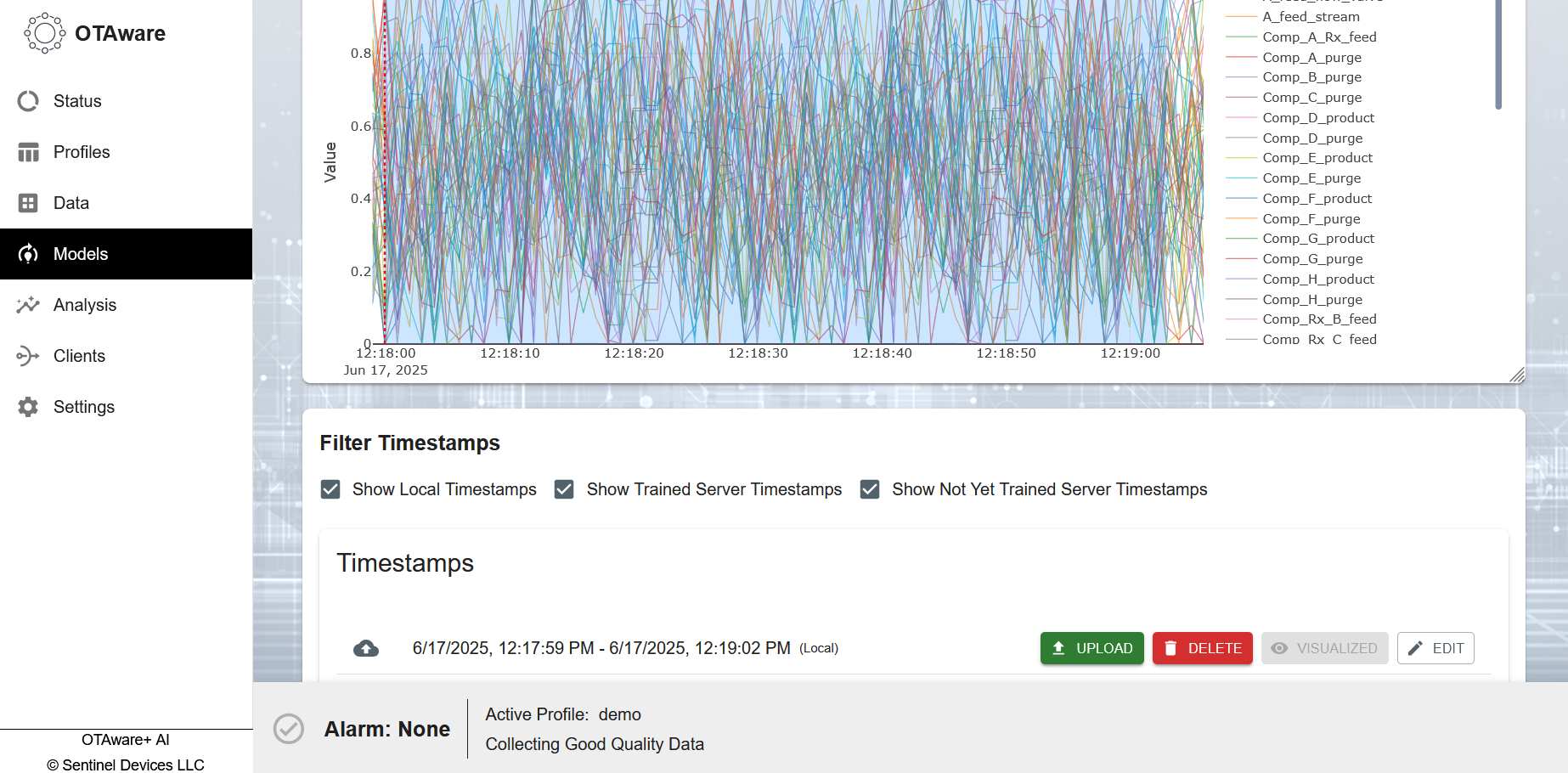The height and width of the screenshot is (773, 1568).
Task: Uncheck Show Local Timestamps
Action: (x=330, y=489)
